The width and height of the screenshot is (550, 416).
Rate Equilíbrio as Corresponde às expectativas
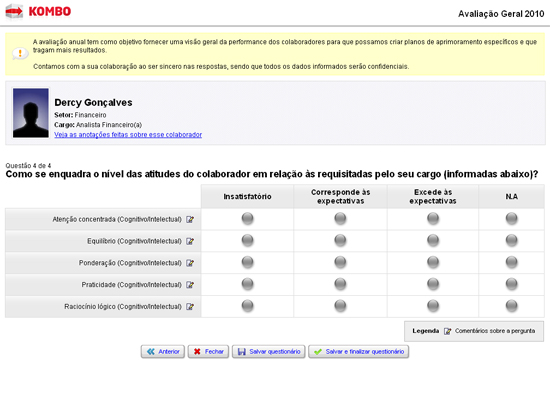coord(340,240)
